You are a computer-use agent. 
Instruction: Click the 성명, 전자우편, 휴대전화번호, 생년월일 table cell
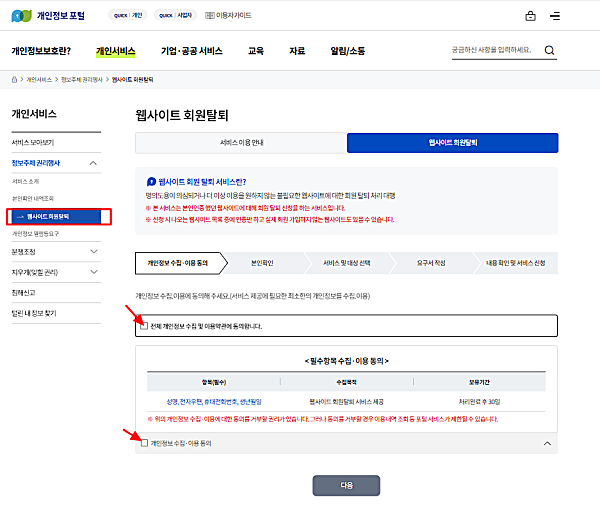(214, 402)
